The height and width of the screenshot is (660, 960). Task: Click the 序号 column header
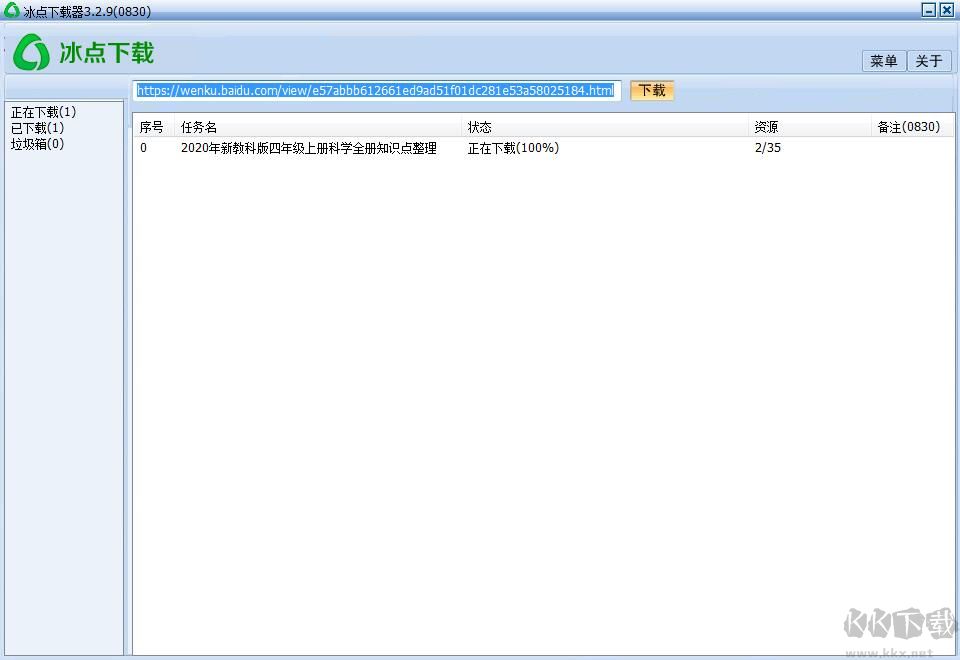[x=154, y=127]
